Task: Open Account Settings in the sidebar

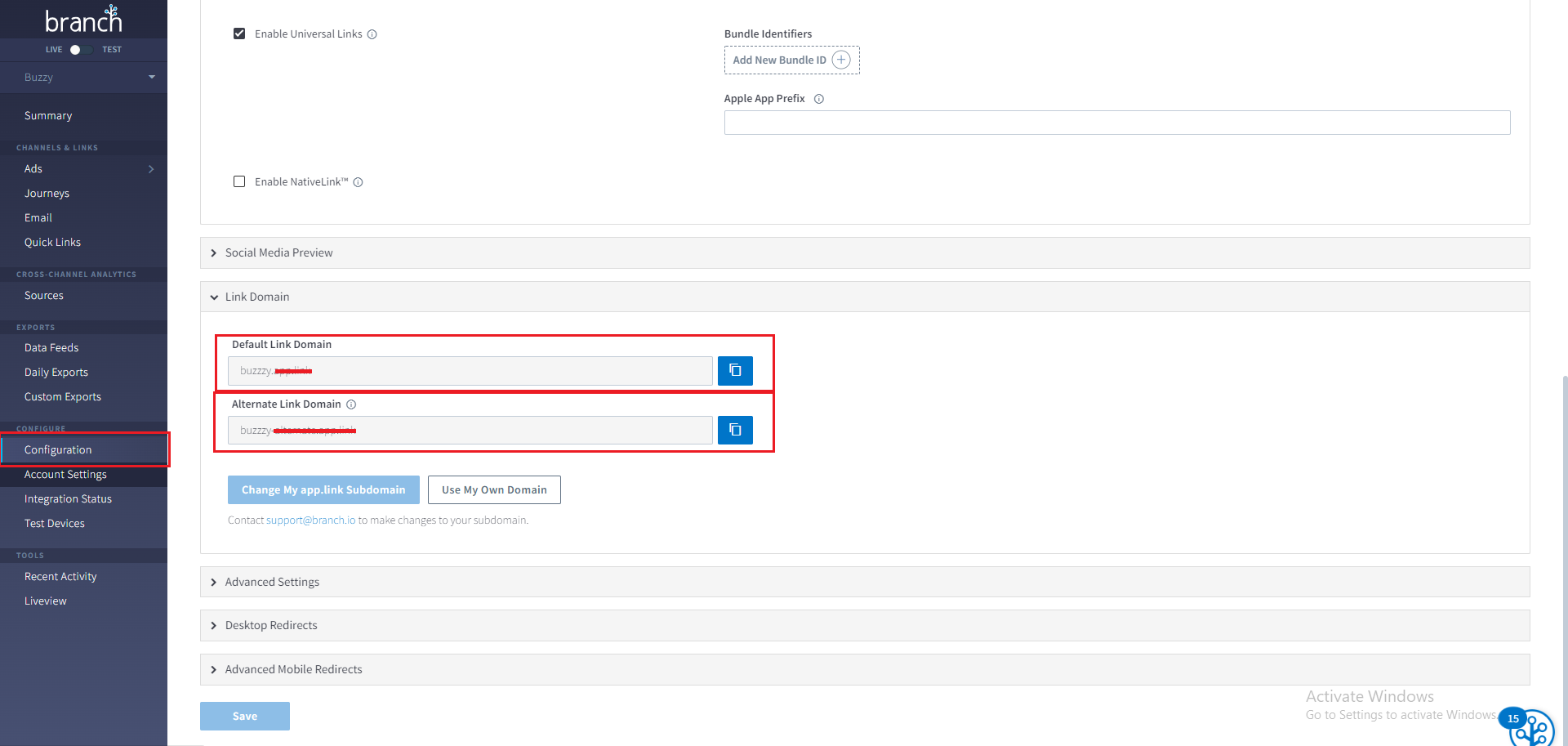Action: click(x=65, y=474)
